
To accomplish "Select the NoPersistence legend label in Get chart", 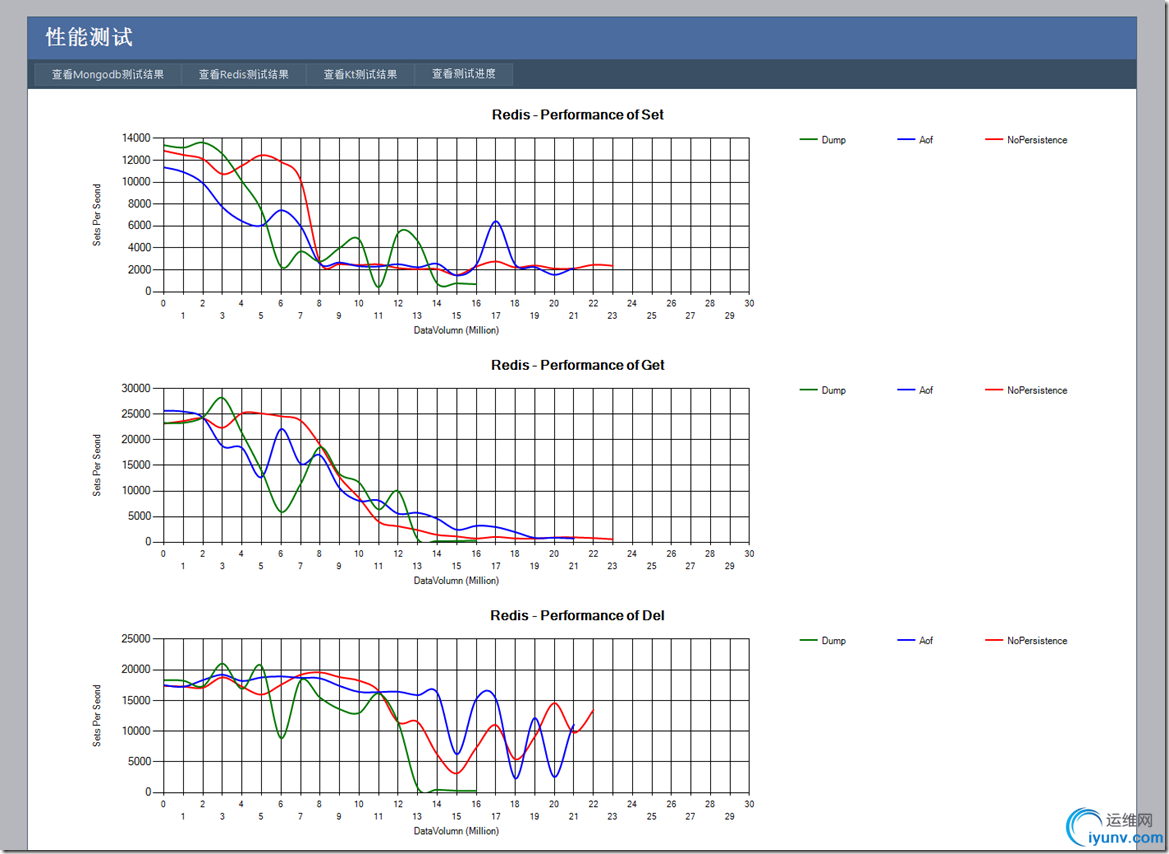I will click(x=1037, y=391).
